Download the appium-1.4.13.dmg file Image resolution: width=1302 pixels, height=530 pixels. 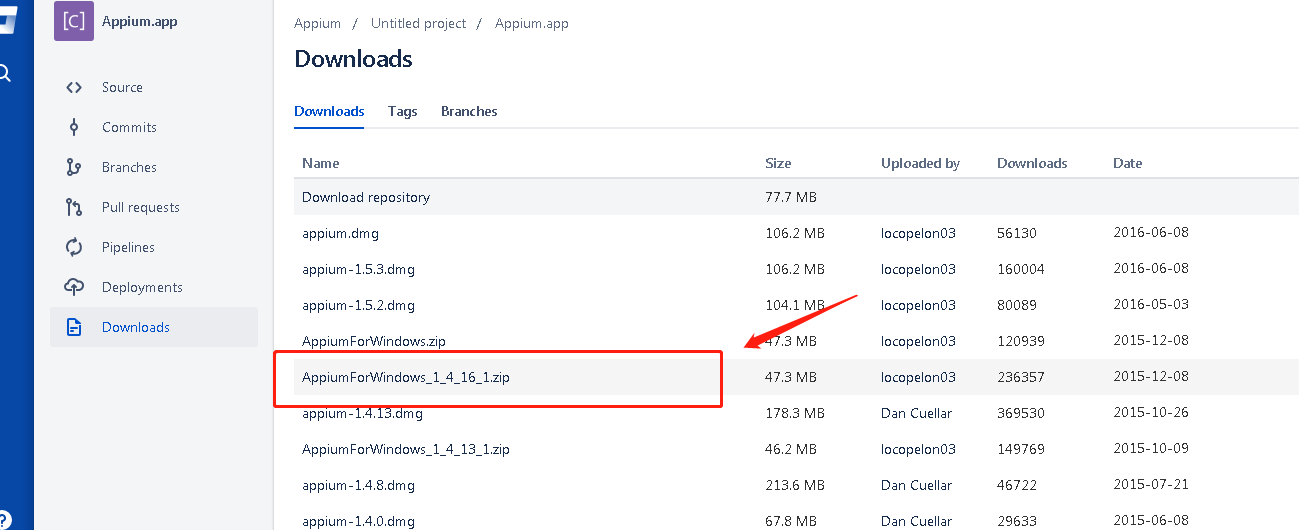(362, 413)
